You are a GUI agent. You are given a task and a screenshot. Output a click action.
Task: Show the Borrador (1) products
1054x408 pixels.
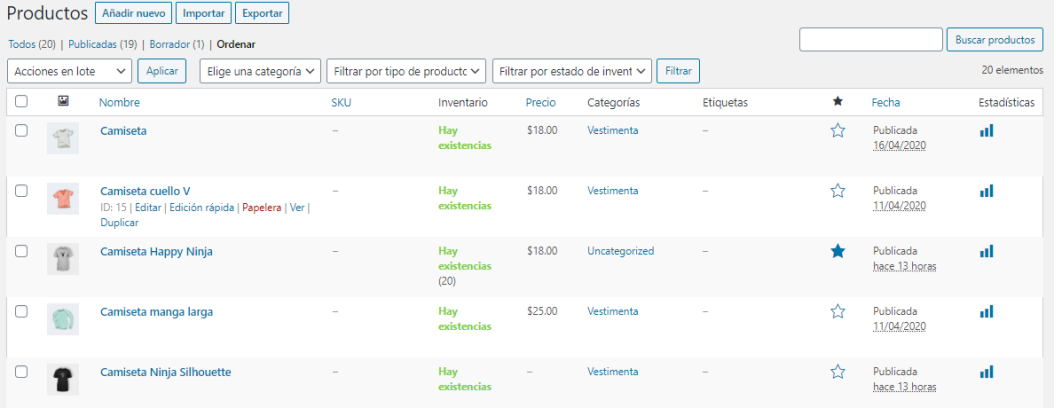tap(177, 44)
